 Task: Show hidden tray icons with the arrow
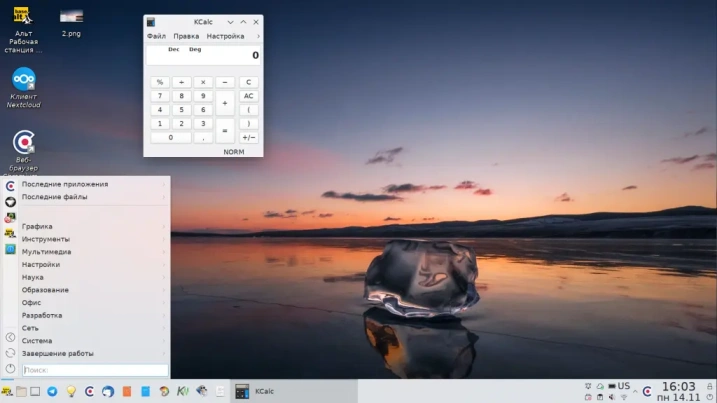pos(635,392)
